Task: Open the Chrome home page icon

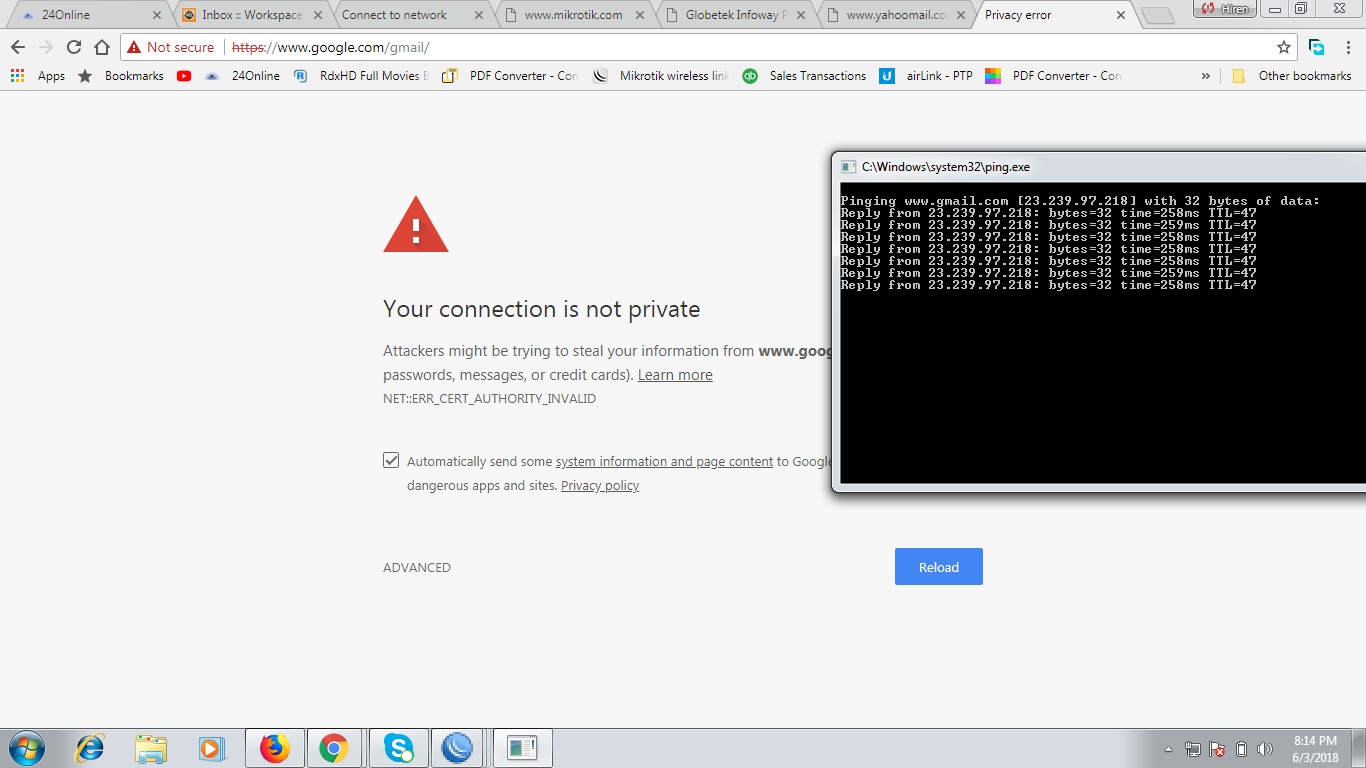Action: pos(102,47)
